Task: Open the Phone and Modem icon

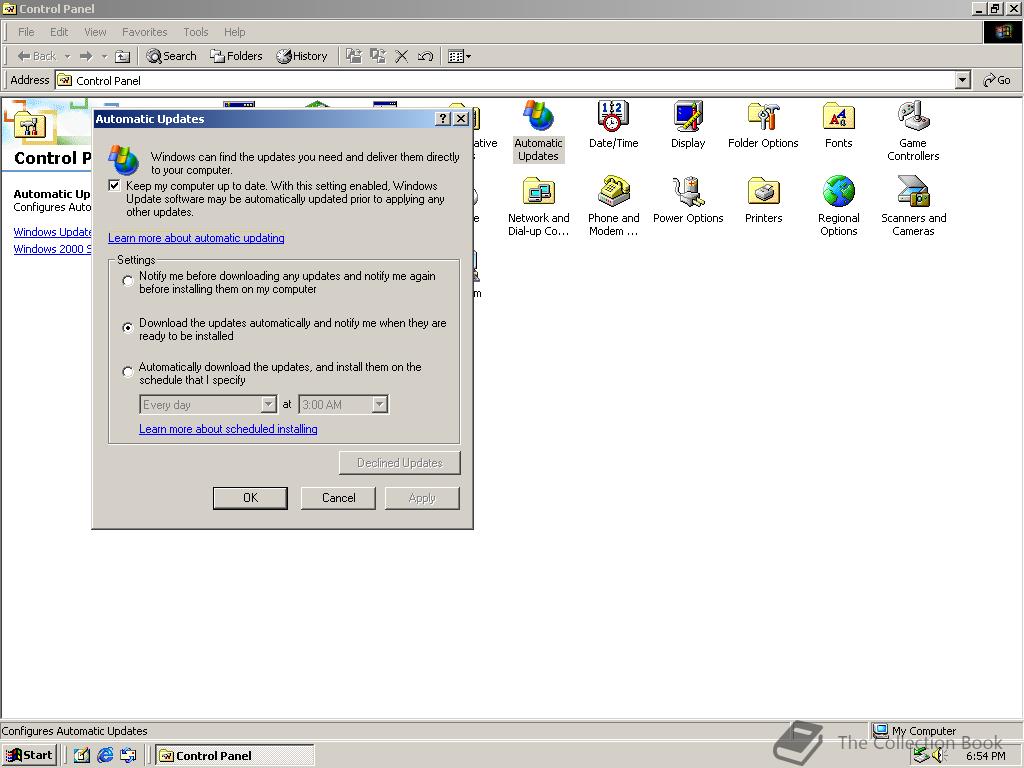Action: pos(613,206)
